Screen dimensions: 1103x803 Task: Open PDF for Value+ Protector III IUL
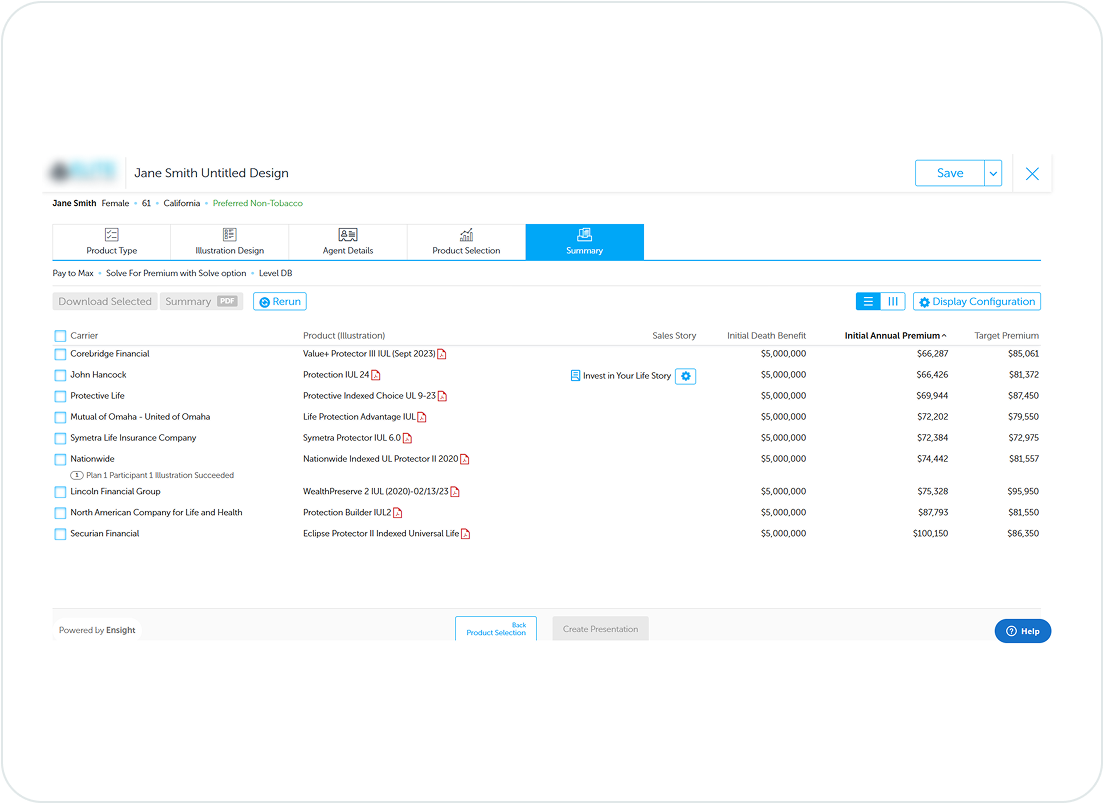coord(442,354)
